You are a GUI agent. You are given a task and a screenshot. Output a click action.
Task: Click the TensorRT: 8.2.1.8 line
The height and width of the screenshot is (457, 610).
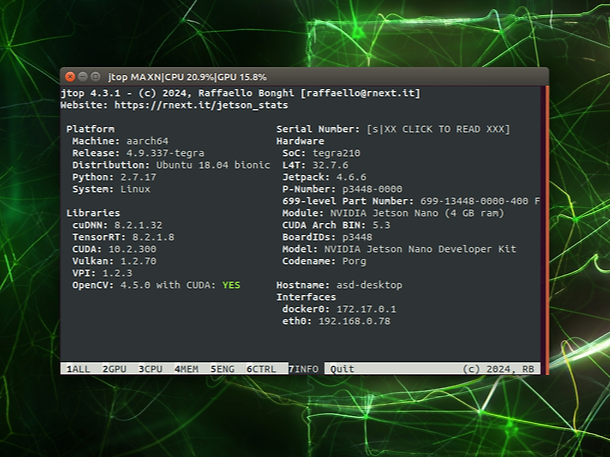tap(123, 237)
